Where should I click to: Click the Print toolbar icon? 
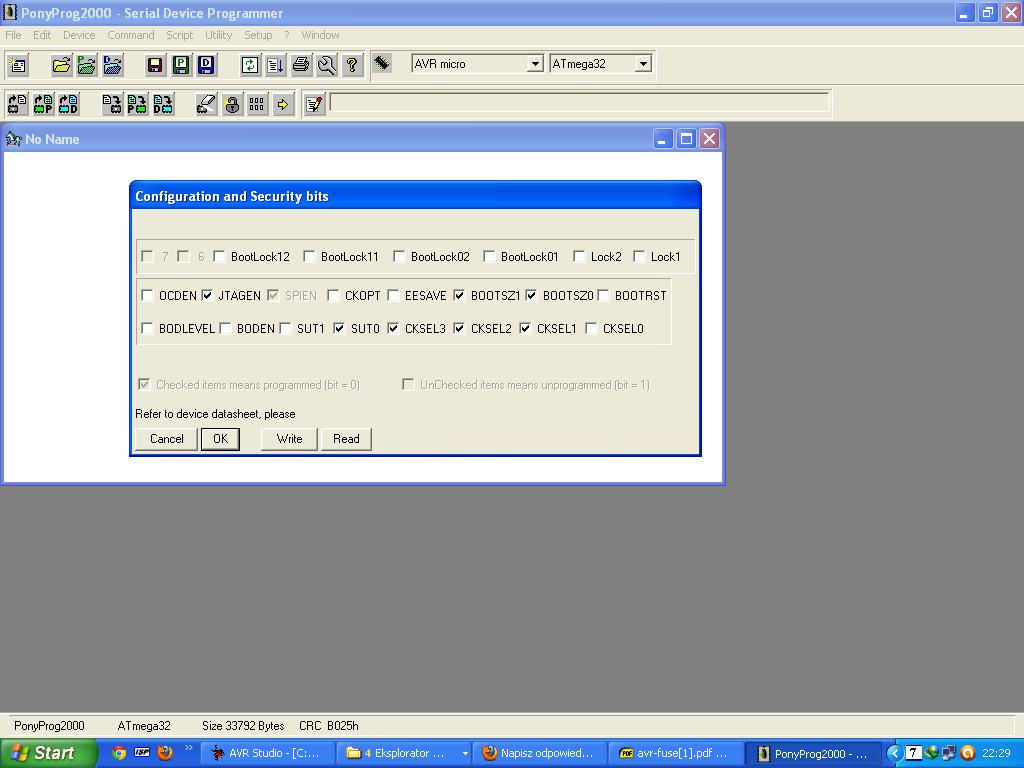301,65
